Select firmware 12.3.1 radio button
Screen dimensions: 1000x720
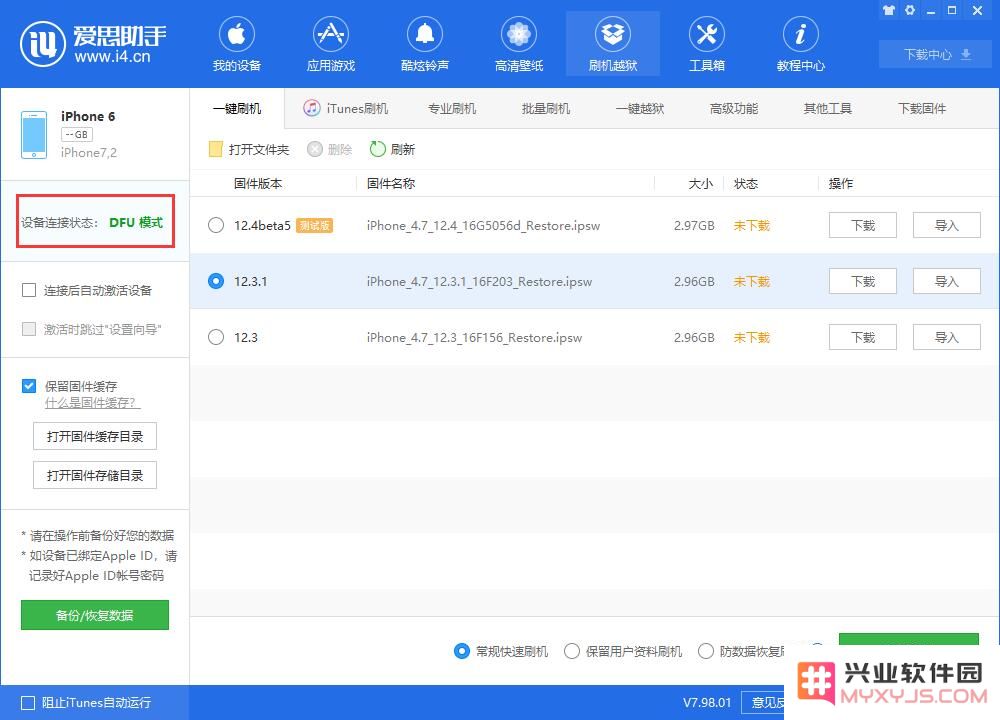[216, 281]
